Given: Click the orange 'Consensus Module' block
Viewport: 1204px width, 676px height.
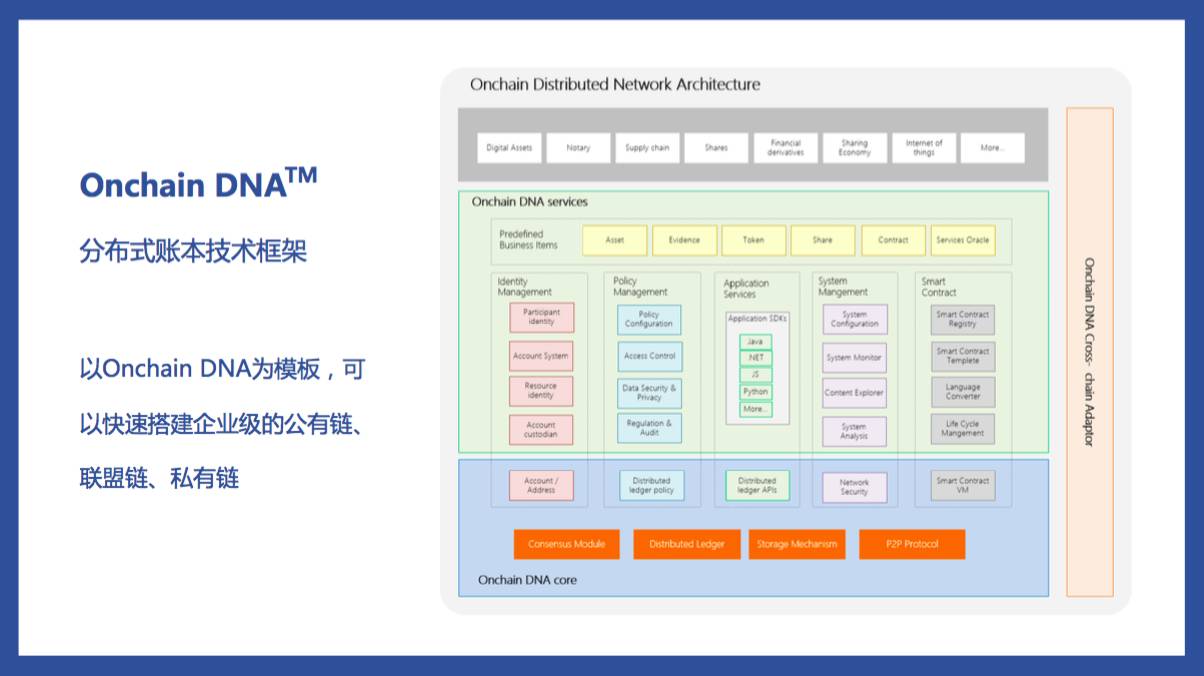Looking at the screenshot, I should point(567,544).
